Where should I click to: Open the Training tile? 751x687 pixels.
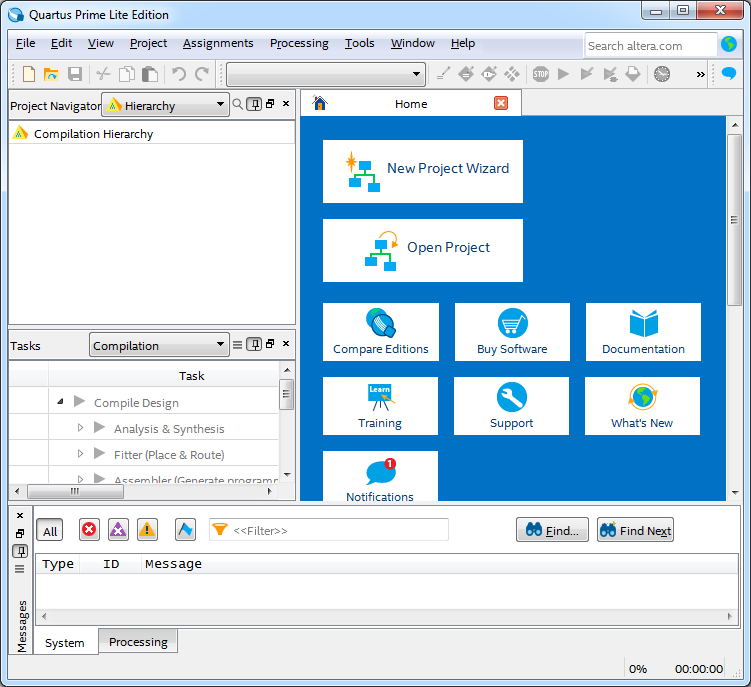click(380, 406)
